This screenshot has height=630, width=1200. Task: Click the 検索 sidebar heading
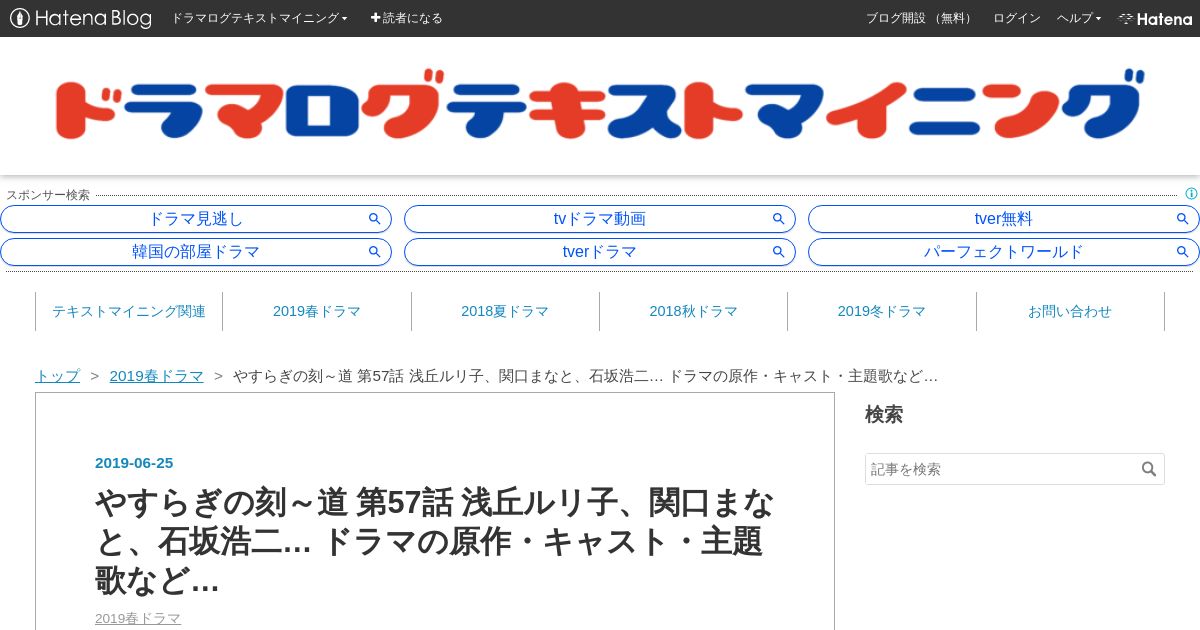pyautogui.click(x=884, y=414)
